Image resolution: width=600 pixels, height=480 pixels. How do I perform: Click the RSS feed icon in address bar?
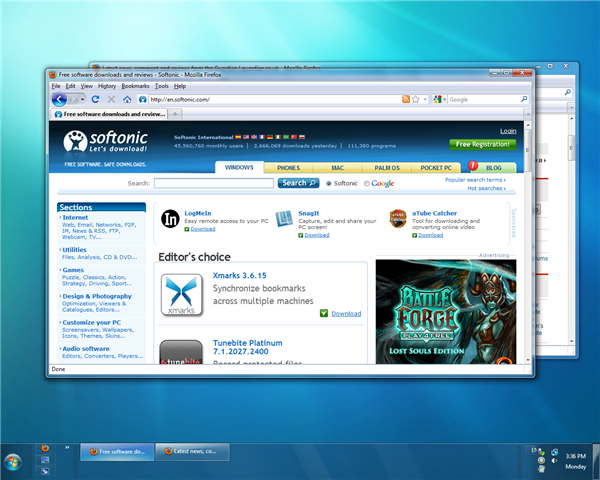[406, 100]
